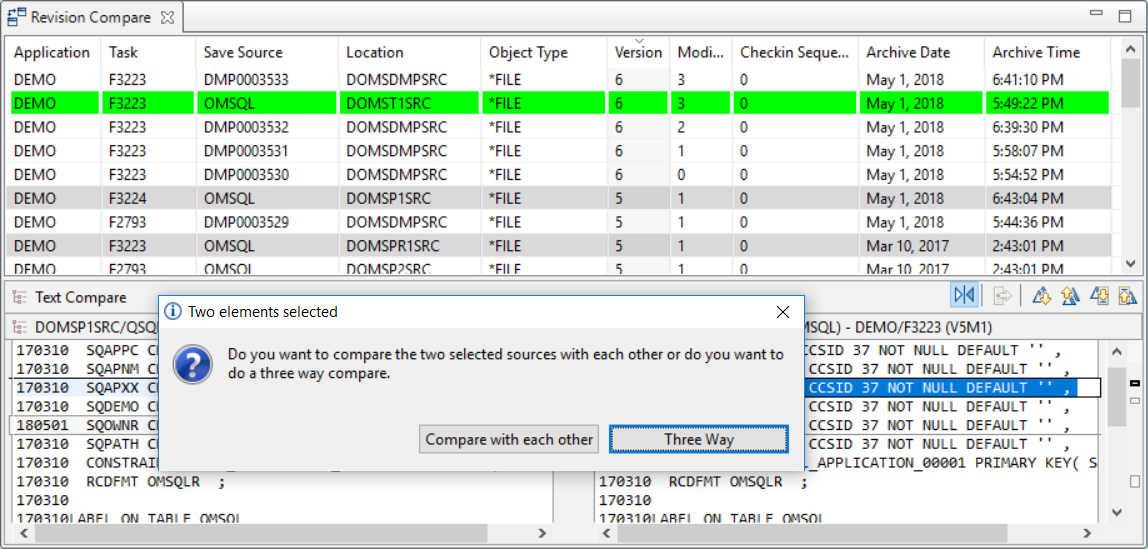
Task: Maximize the Revision Compare view
Action: tap(1125, 16)
